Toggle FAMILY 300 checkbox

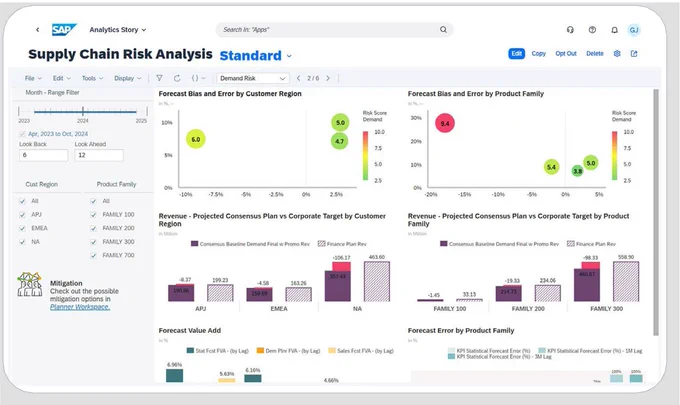(x=93, y=242)
